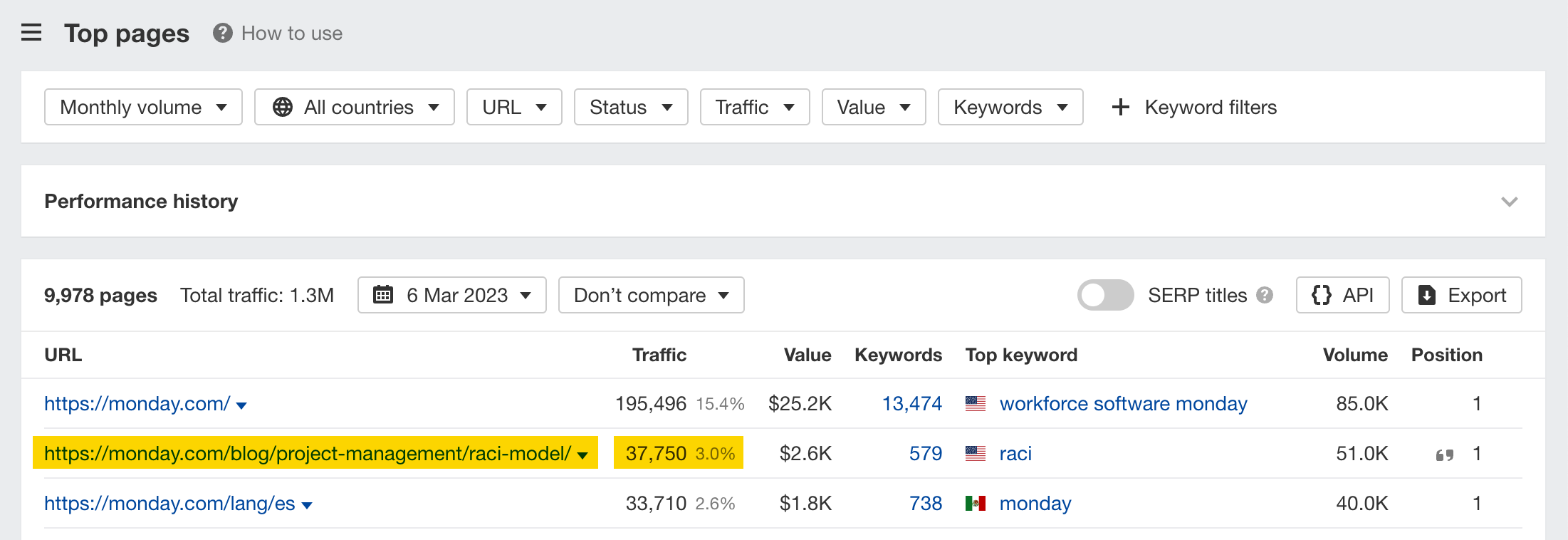Click the 33,710 traffic value

coord(656,504)
